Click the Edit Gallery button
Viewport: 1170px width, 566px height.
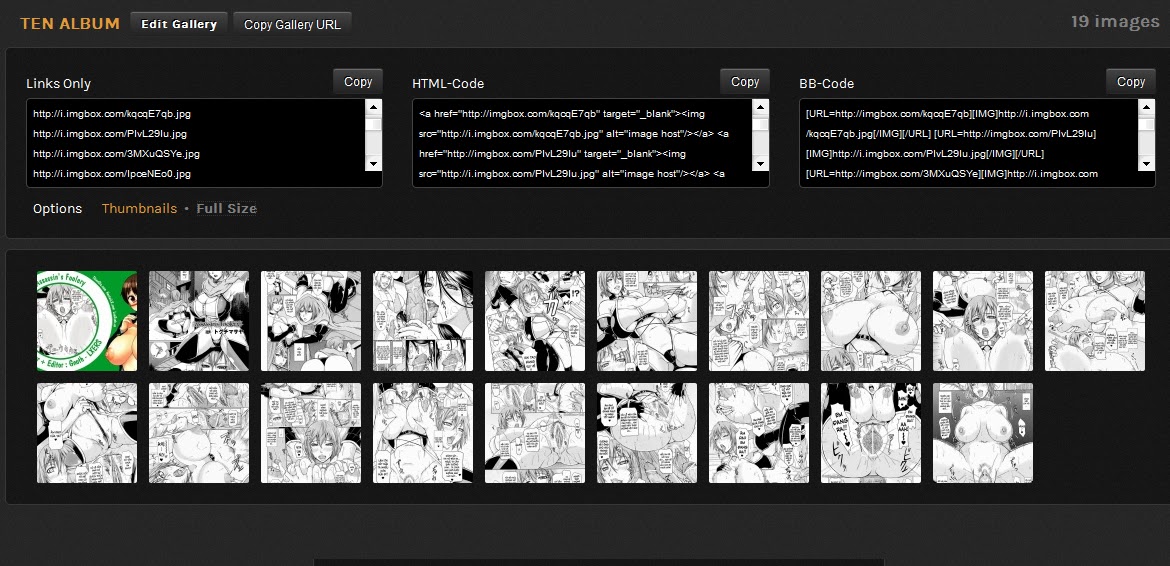pyautogui.click(x=179, y=24)
